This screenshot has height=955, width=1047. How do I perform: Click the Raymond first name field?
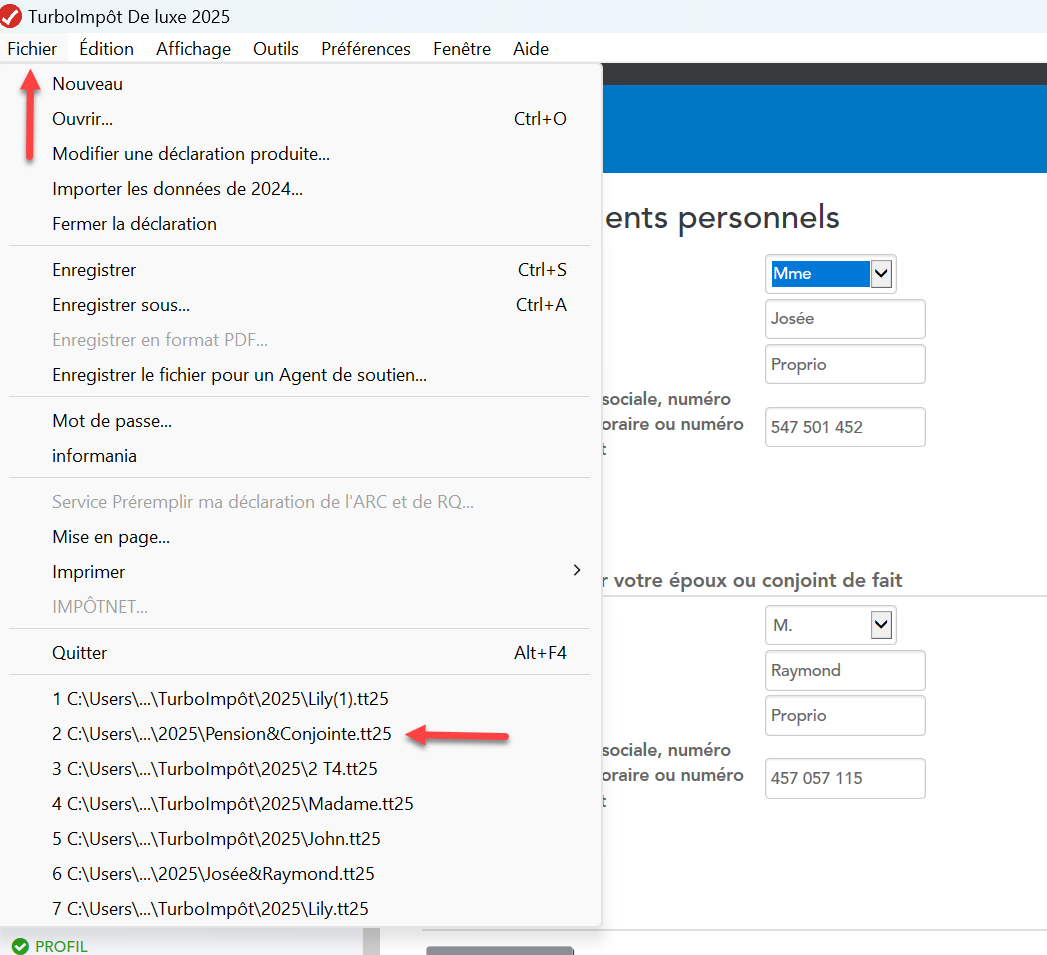coord(845,670)
